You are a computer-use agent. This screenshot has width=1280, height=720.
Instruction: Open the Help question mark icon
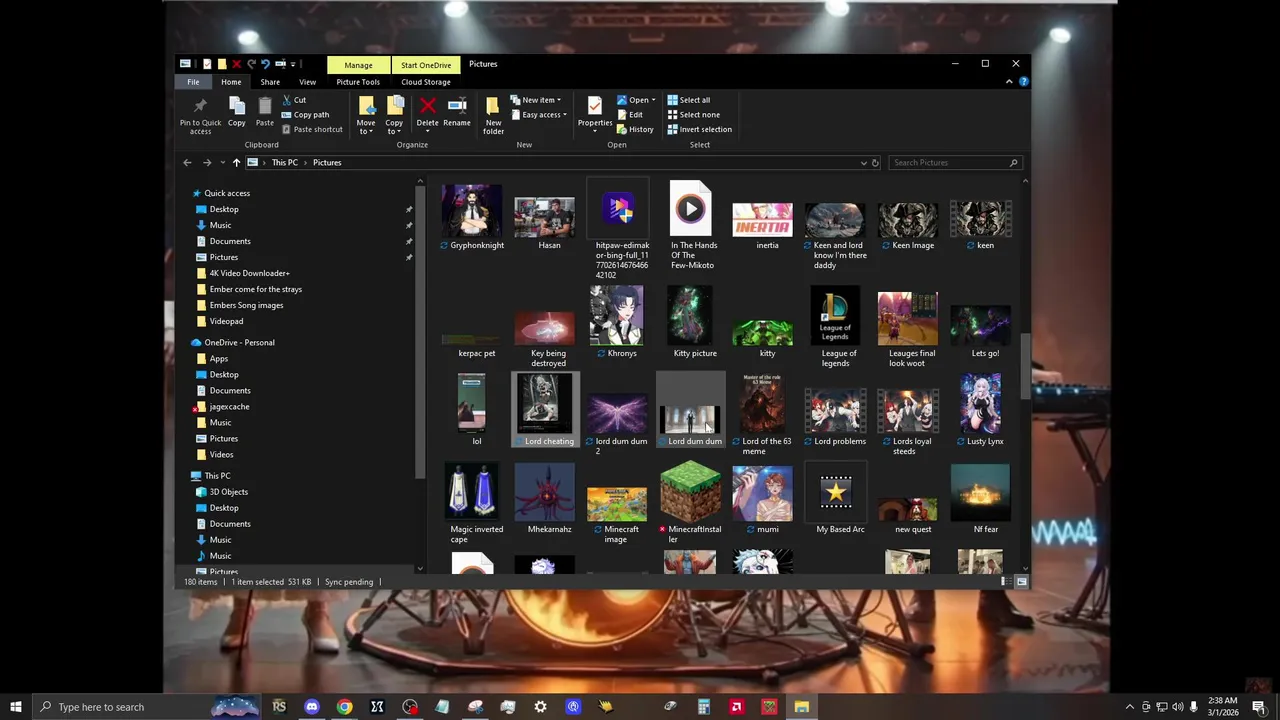[1024, 82]
